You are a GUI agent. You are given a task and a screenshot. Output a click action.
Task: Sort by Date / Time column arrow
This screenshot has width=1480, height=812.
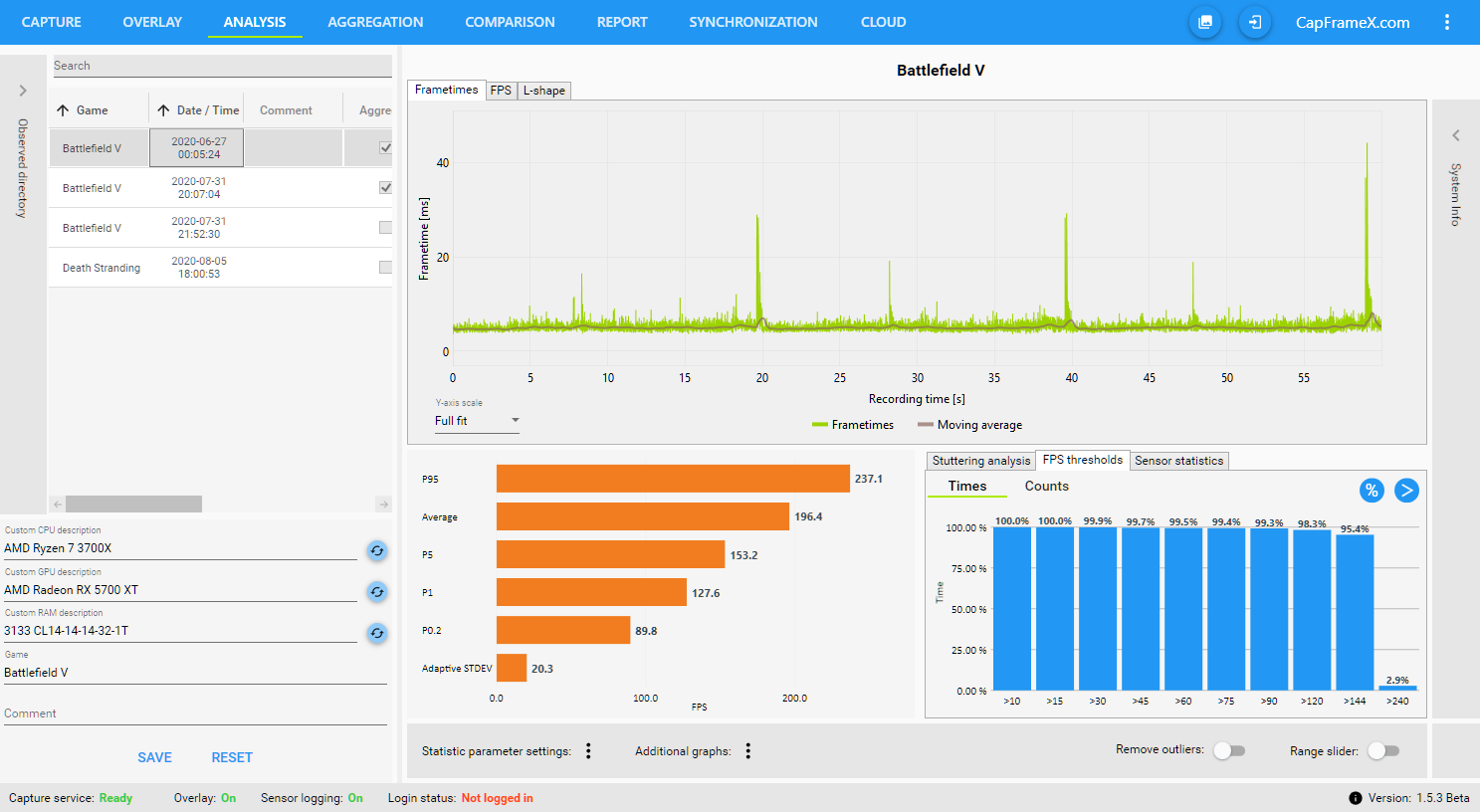163,110
